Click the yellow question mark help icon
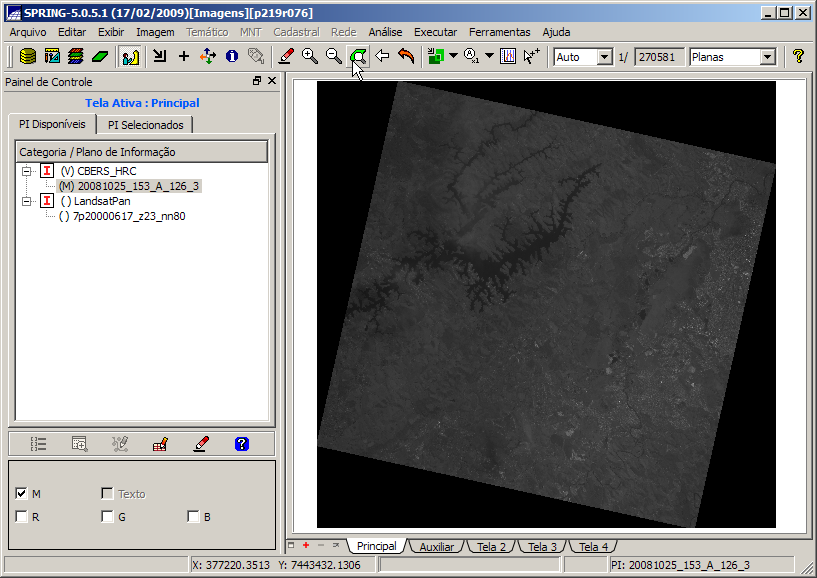Image resolution: width=817 pixels, height=578 pixels. pos(798,57)
